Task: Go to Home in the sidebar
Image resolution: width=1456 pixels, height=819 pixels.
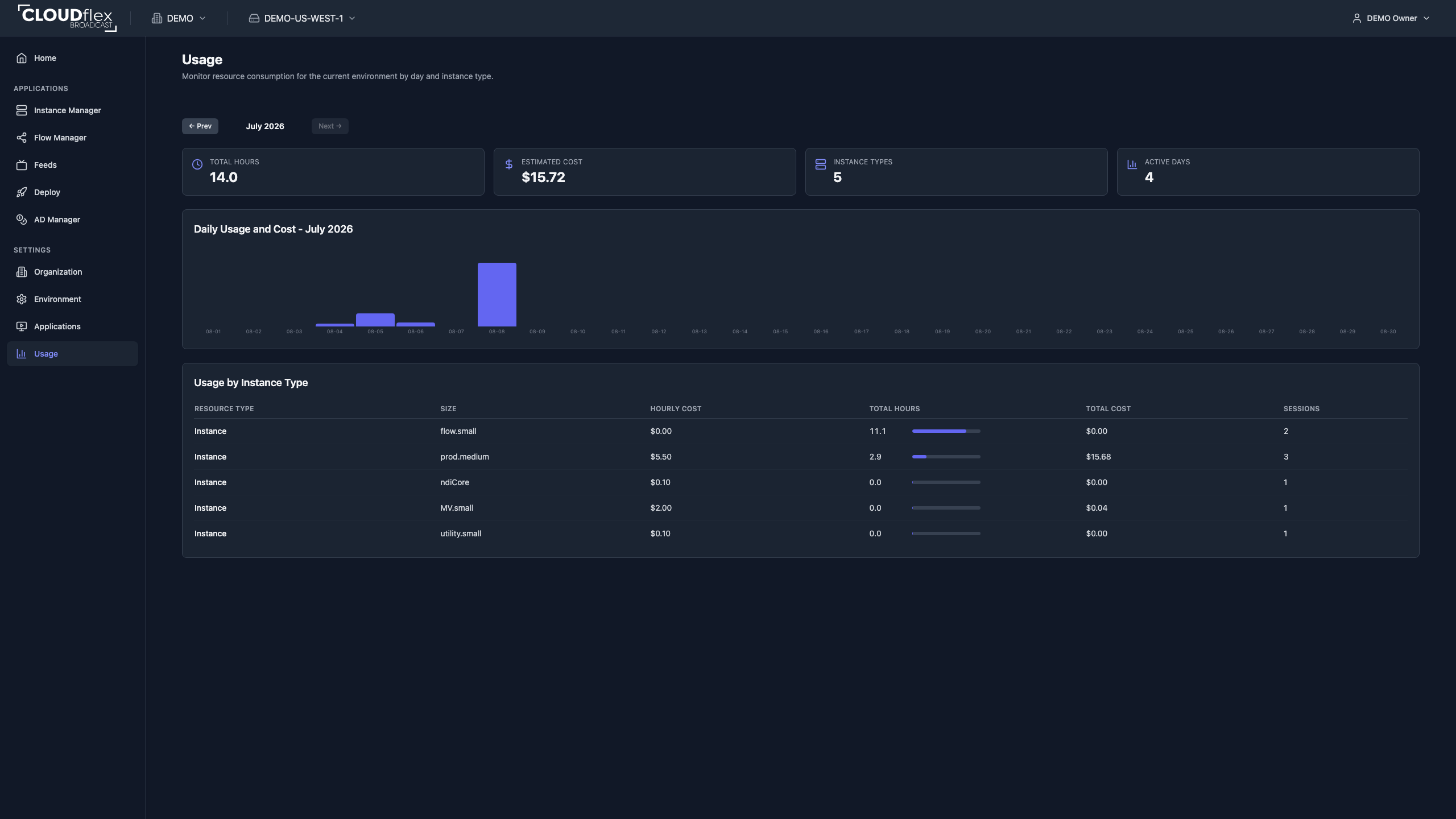Action: (72, 58)
